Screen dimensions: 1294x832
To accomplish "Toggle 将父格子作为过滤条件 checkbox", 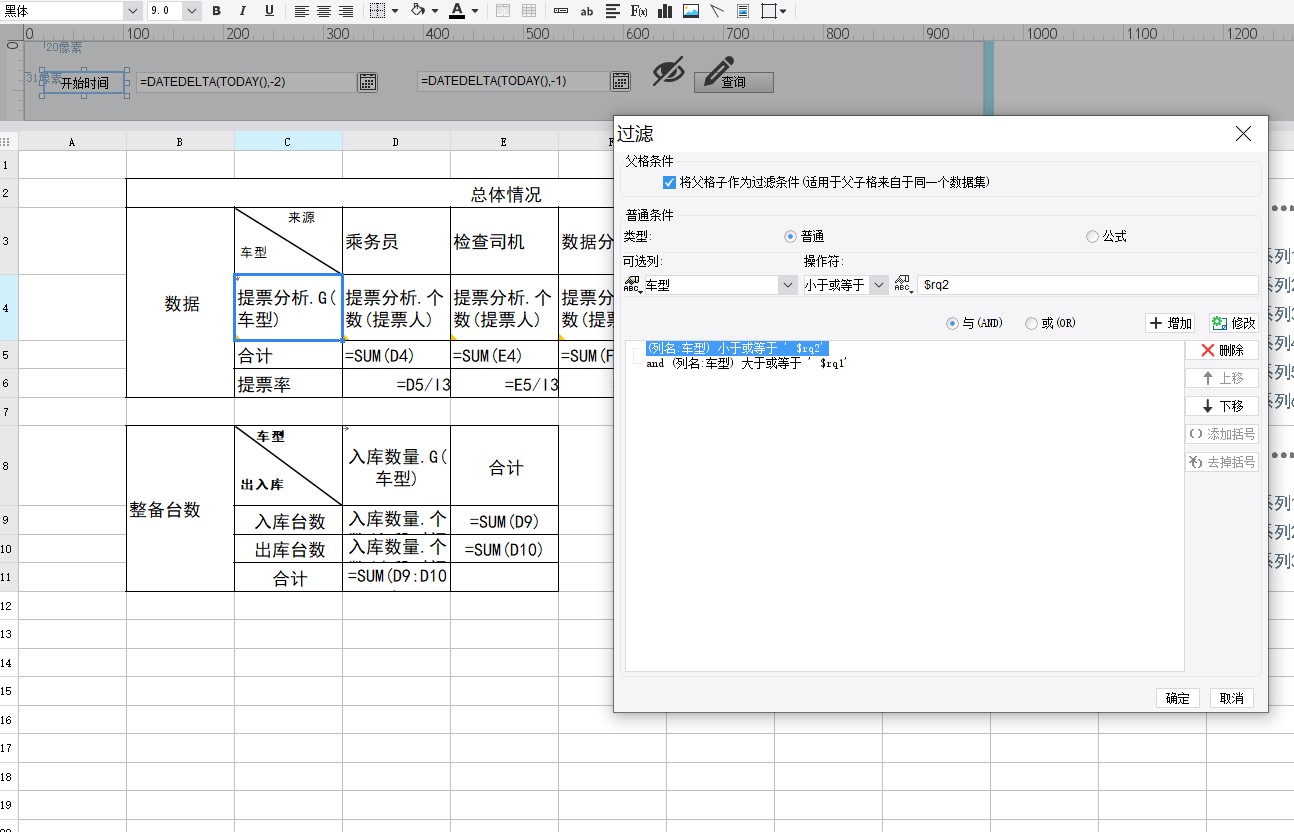I will (x=669, y=183).
